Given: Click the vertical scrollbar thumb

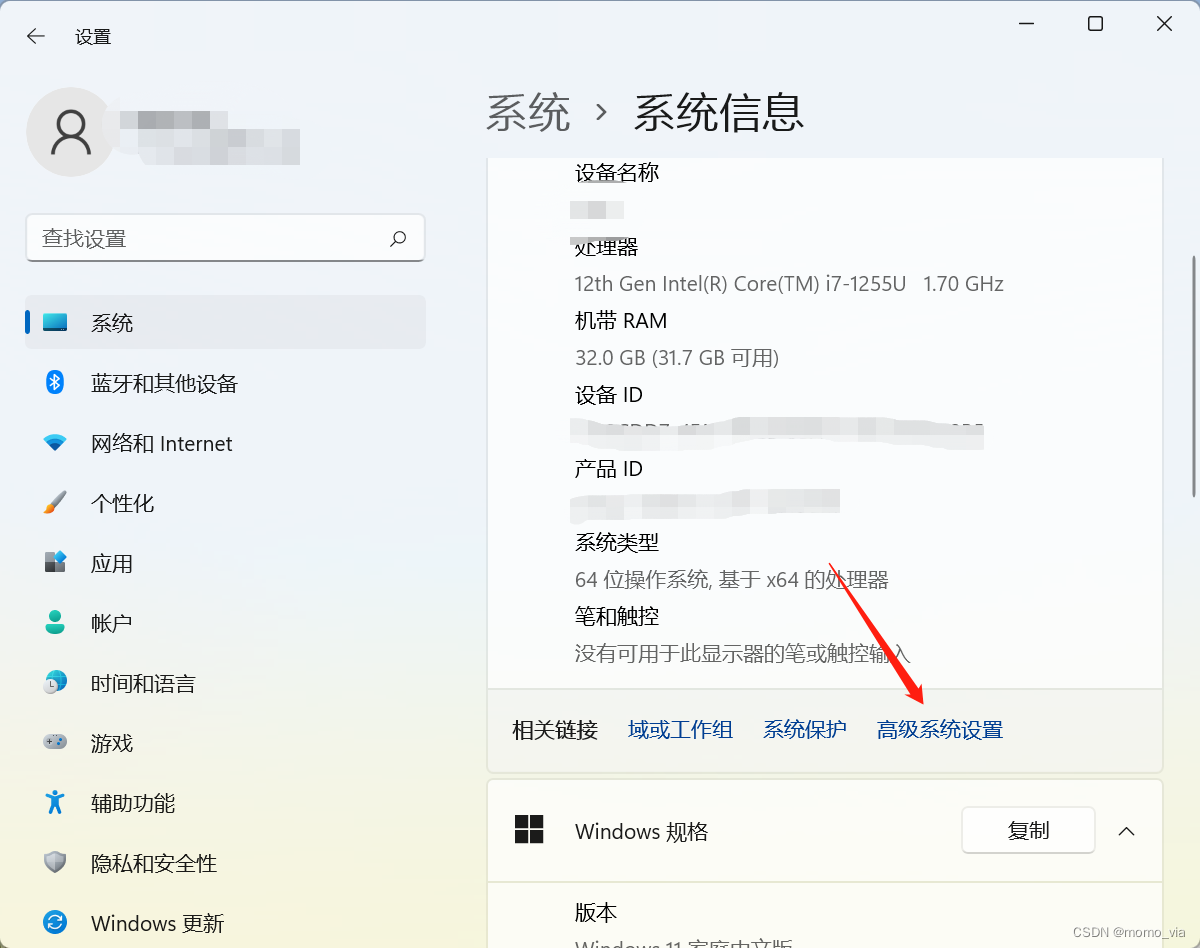Looking at the screenshot, I should click(1193, 377).
